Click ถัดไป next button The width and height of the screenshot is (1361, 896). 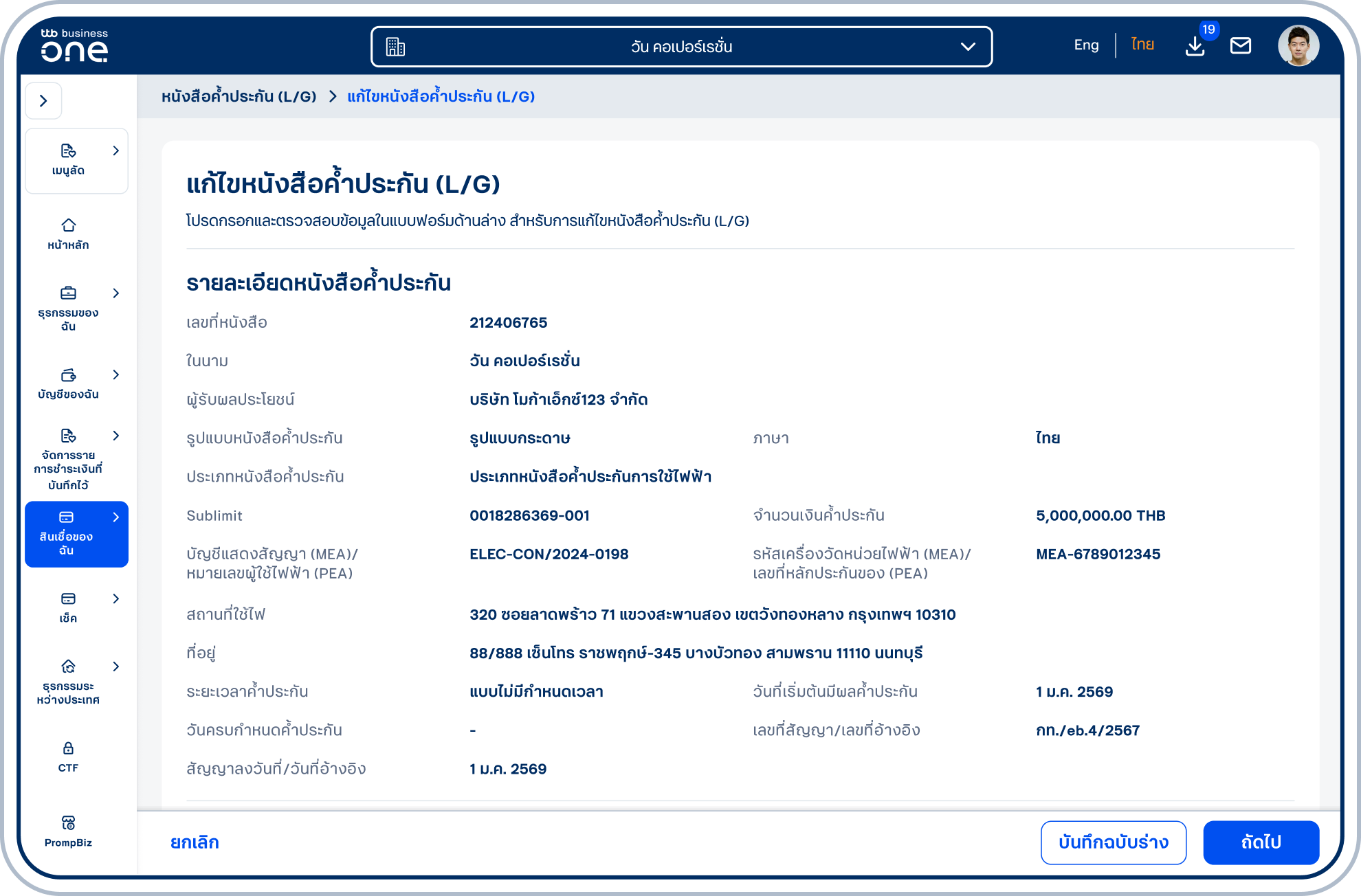click(1261, 842)
